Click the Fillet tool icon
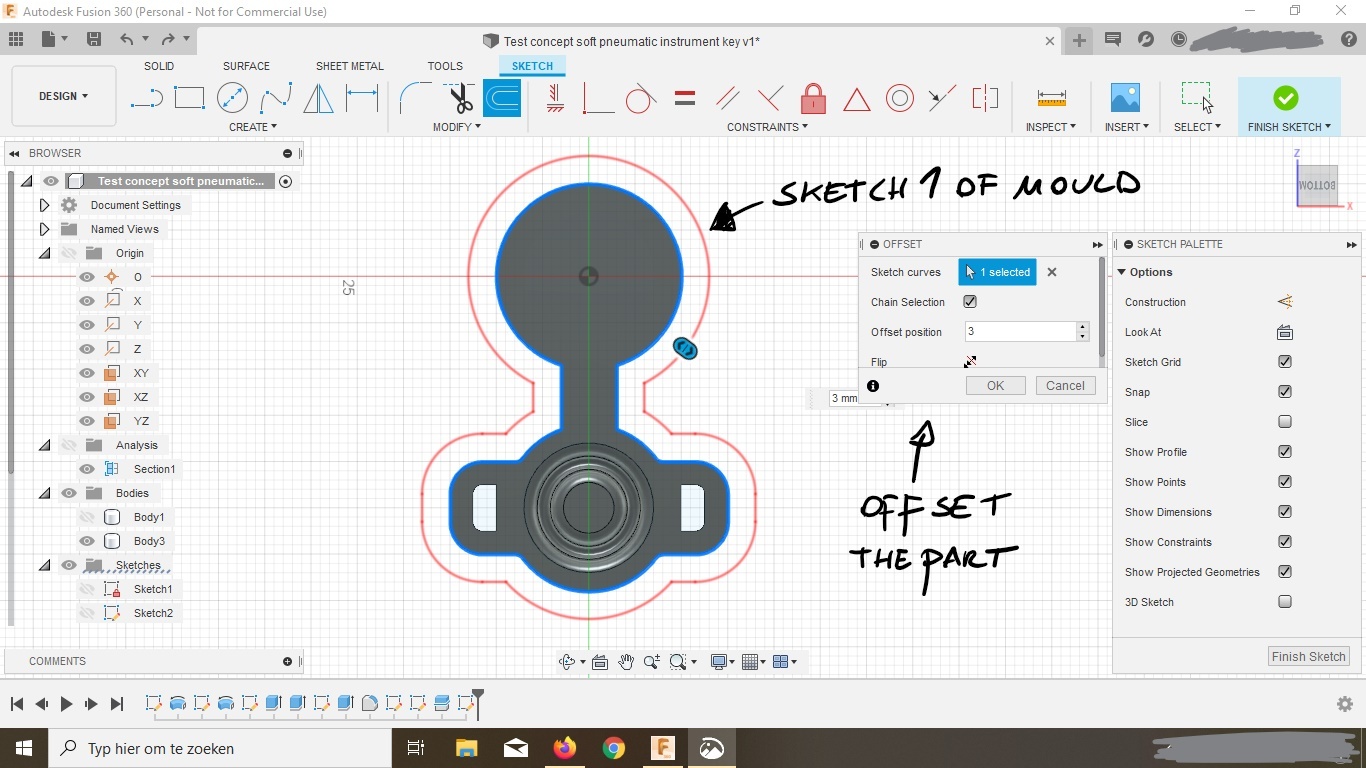 (x=414, y=98)
